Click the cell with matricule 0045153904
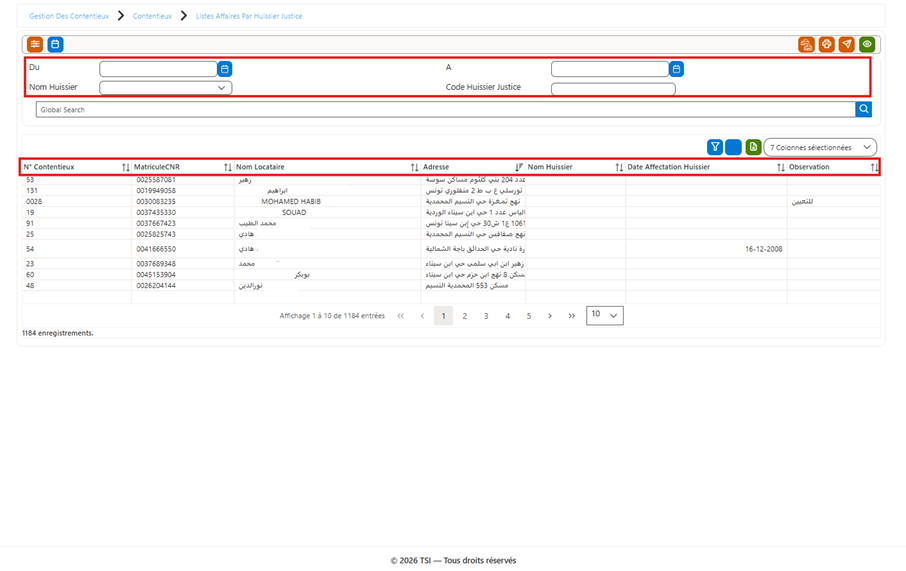This screenshot has height=571, width=906. [183, 275]
